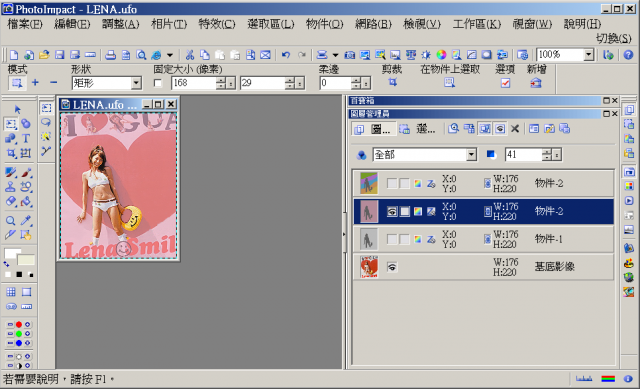Image resolution: width=640 pixels, height=389 pixels.
Task: Open the brightness sun icon in toolbar
Action: 426,55
